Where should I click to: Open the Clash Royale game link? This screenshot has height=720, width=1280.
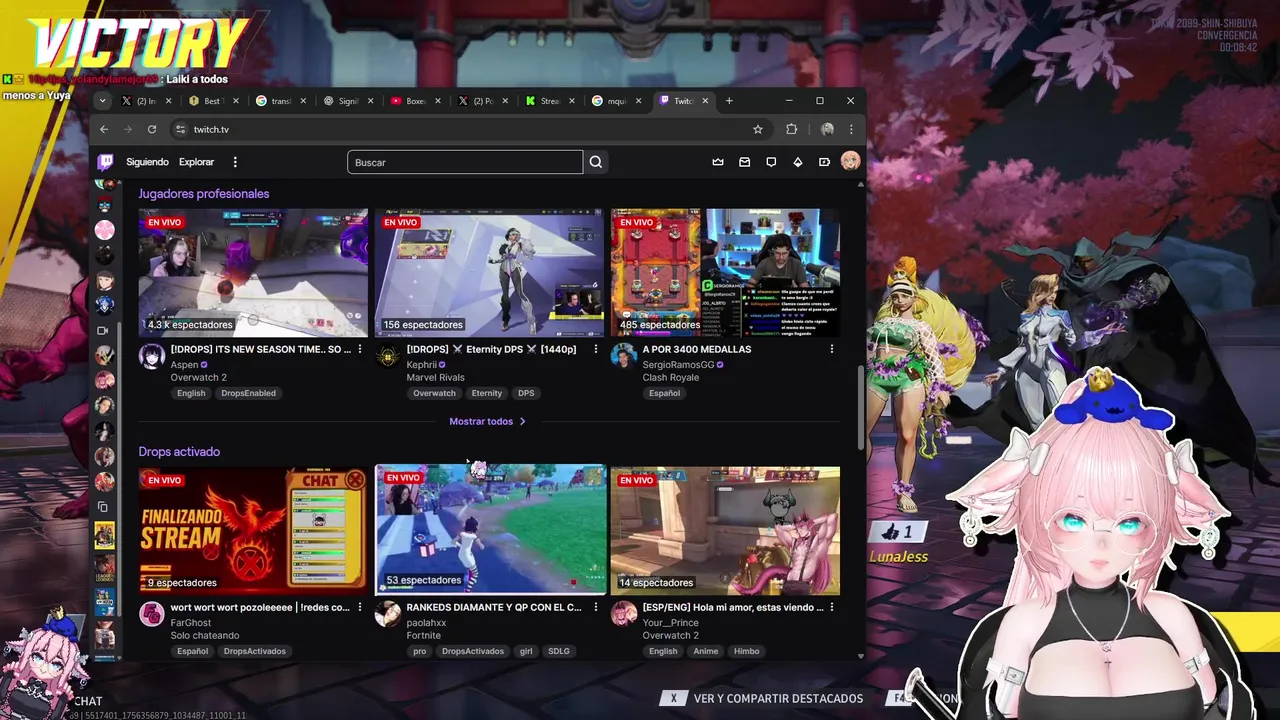[x=671, y=377]
